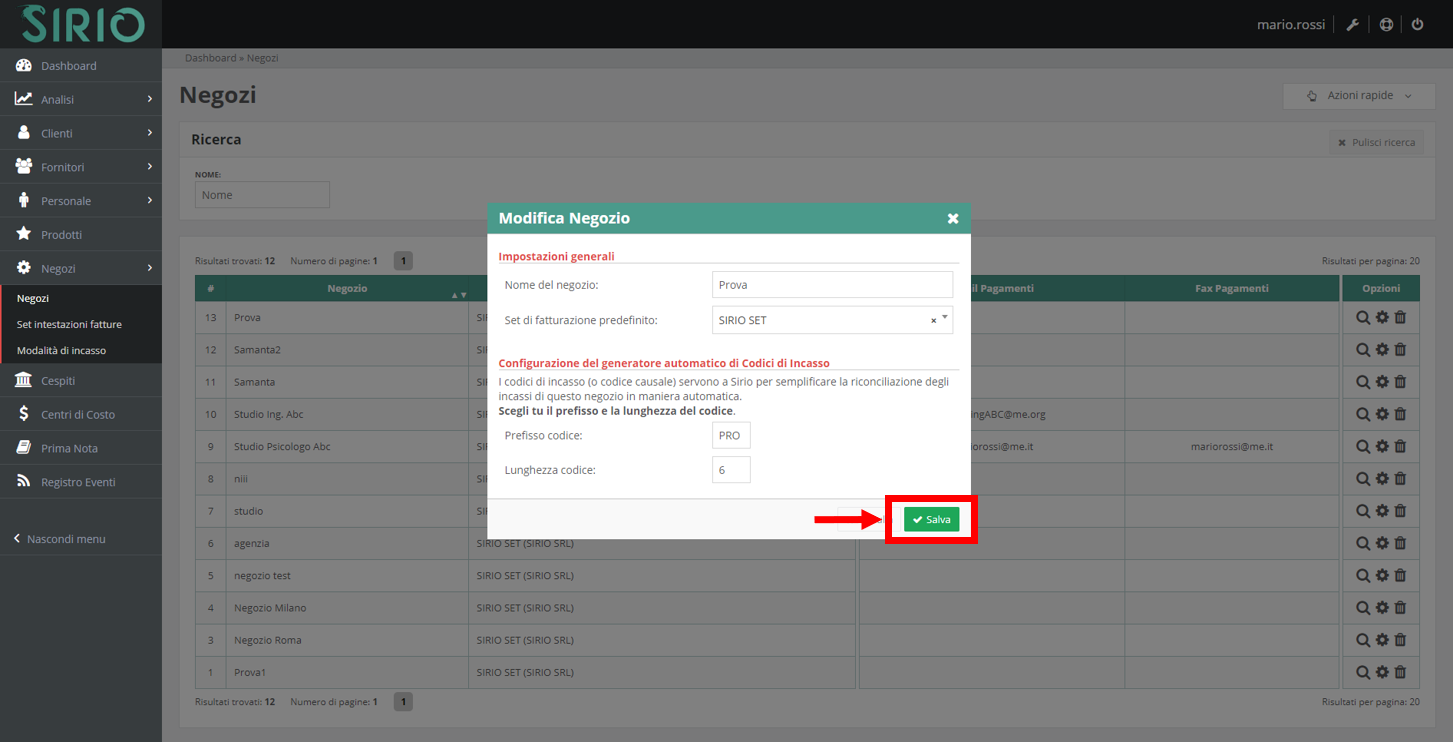The height and width of the screenshot is (742, 1453).
Task: Click the globe language icon
Action: [1385, 23]
